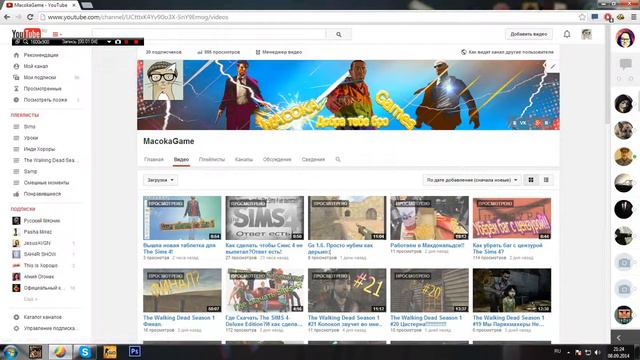640x360 pixels.
Task: Open Менеджер видео link
Action: point(279,52)
